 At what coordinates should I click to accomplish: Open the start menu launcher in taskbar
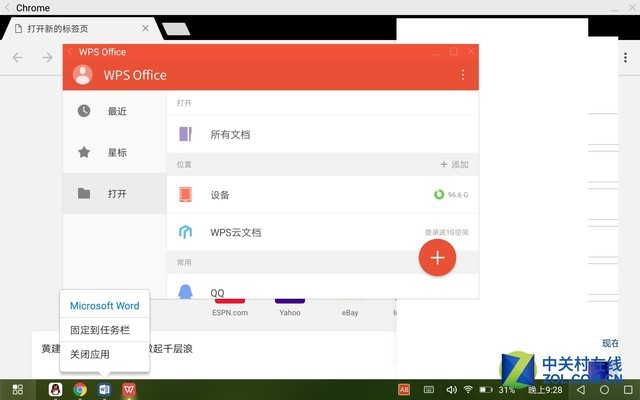[x=18, y=389]
